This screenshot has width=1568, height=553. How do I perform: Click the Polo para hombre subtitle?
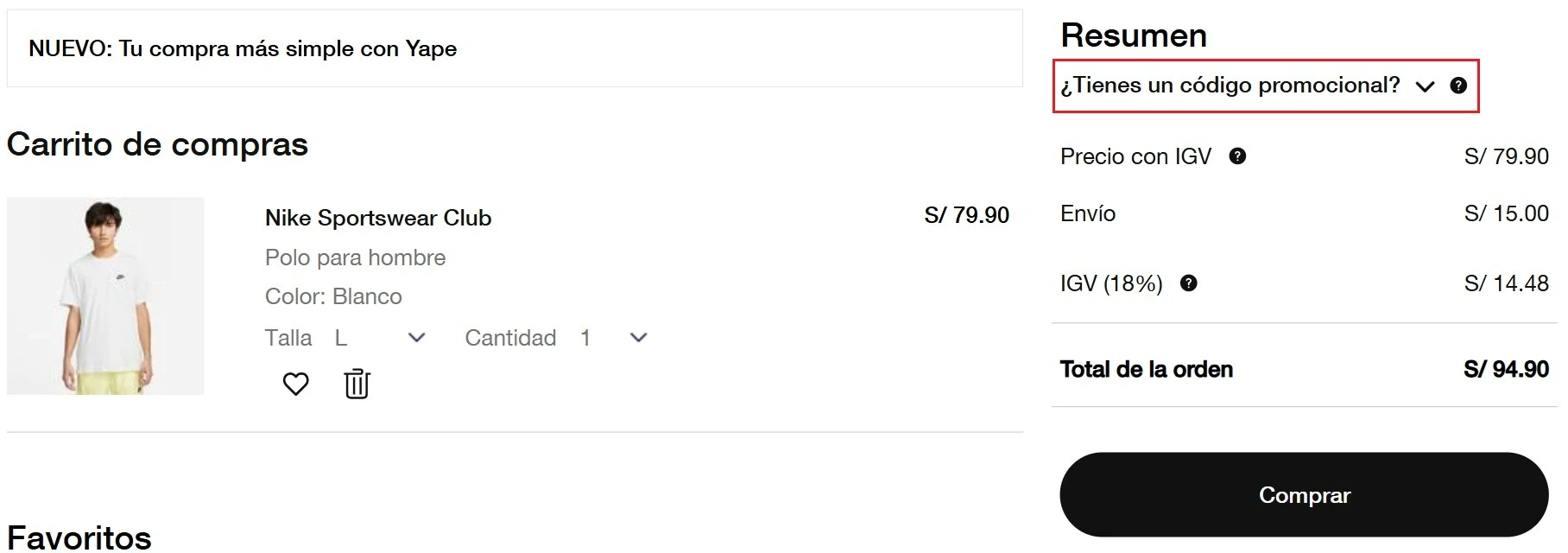click(x=355, y=257)
